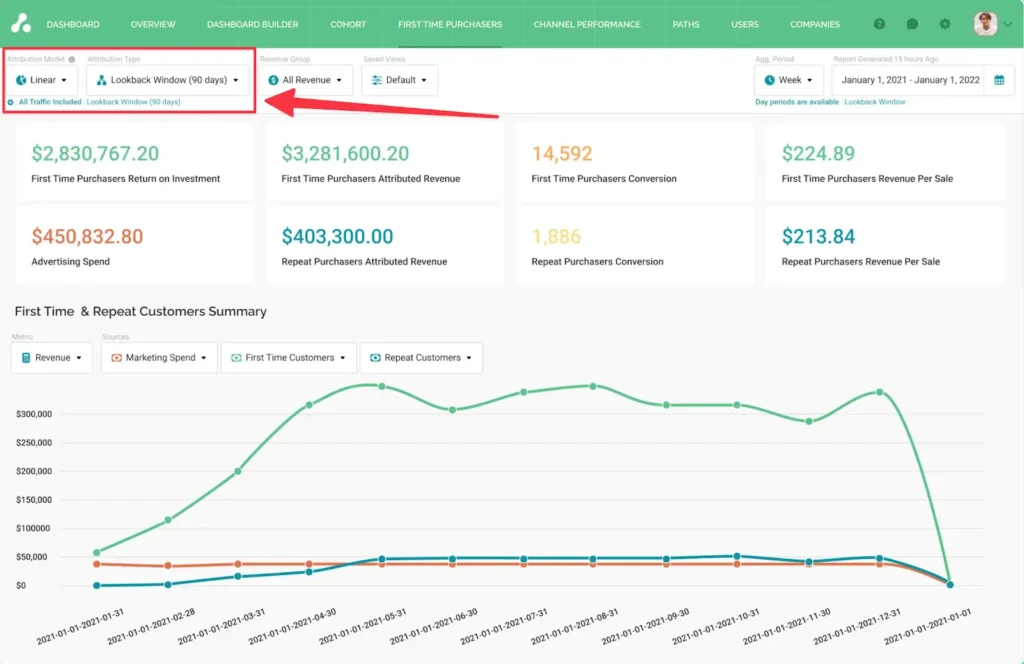Screen dimensions: 1024x664
Task: Click the green peak data point on chart
Action: 594,385
